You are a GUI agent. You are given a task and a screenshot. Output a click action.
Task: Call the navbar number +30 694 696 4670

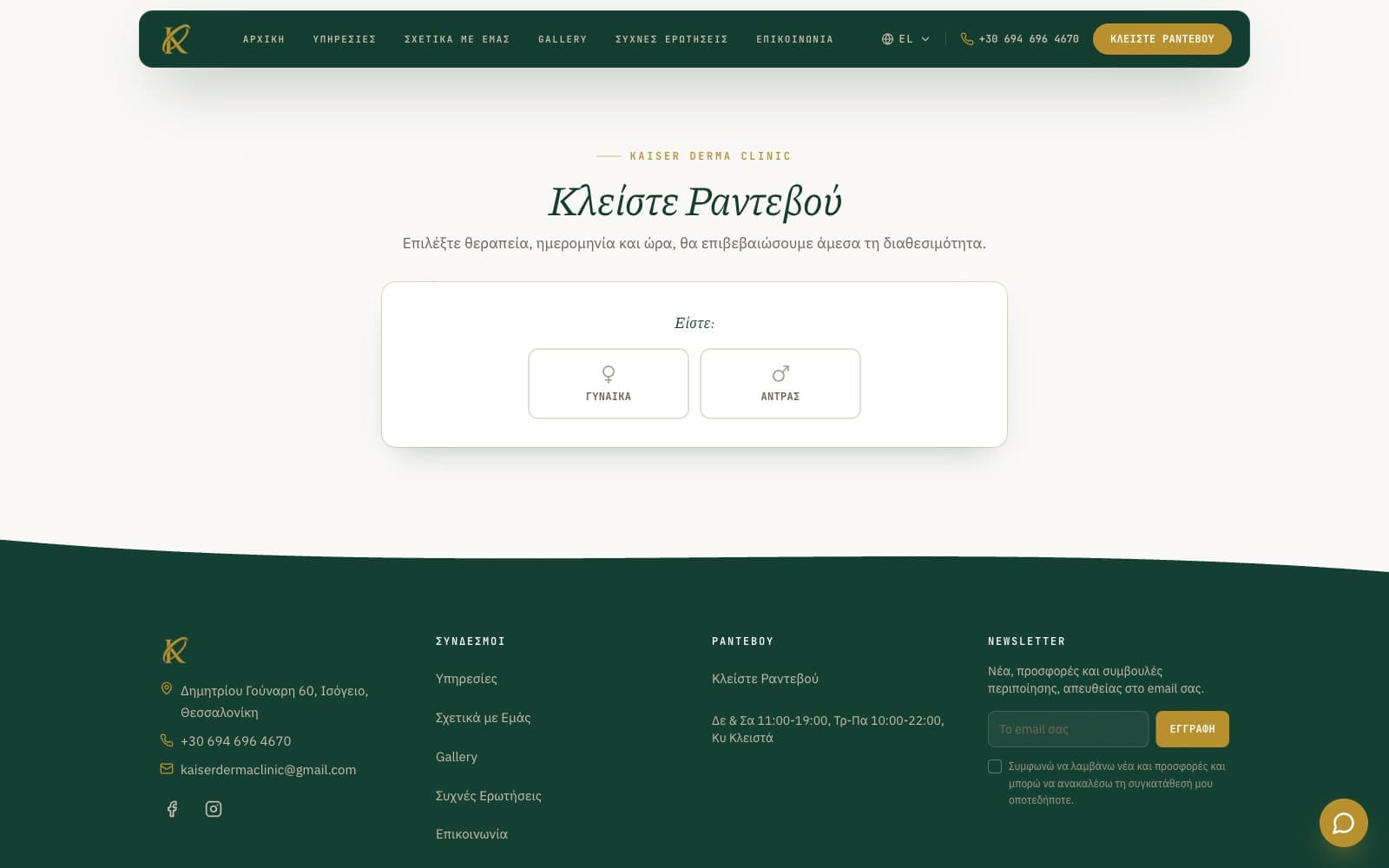[1029, 39]
